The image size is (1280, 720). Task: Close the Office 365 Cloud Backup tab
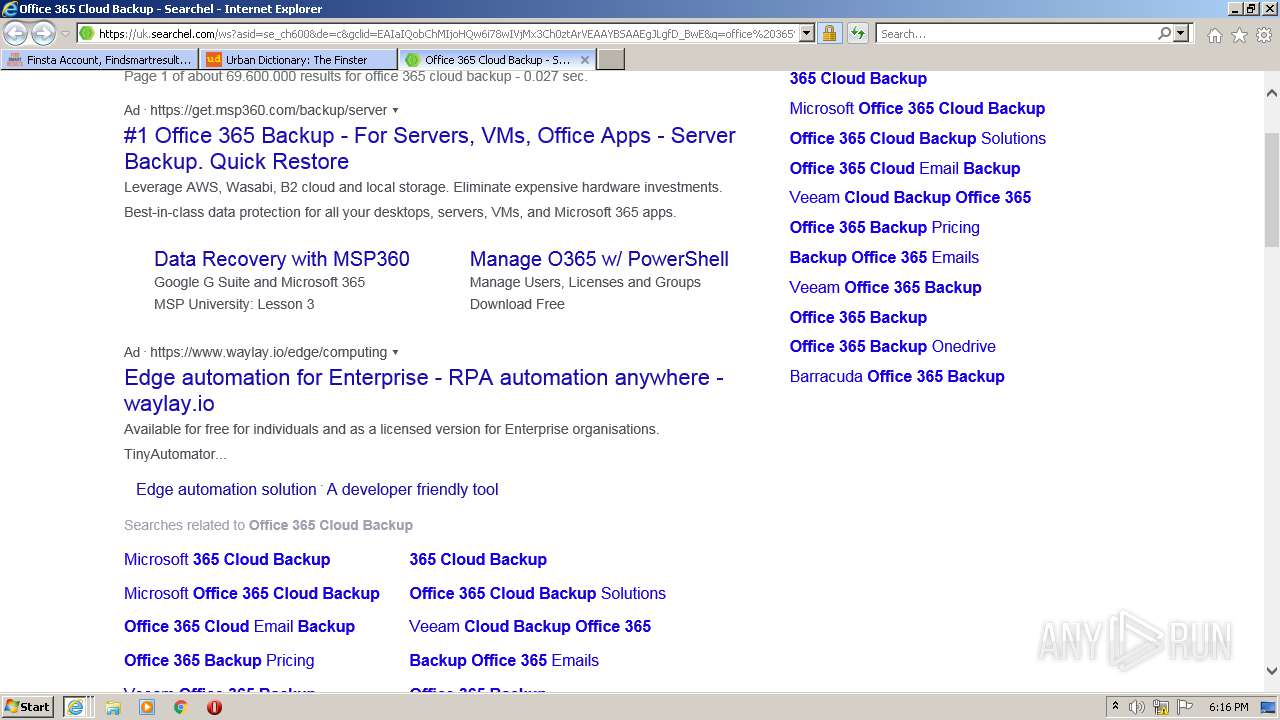click(x=585, y=60)
